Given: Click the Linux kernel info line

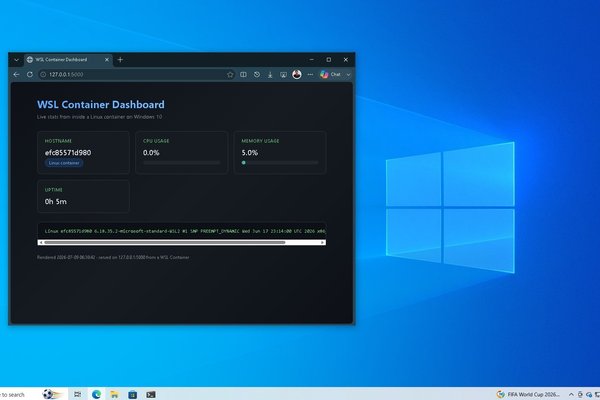Looking at the screenshot, I should click(x=185, y=231).
